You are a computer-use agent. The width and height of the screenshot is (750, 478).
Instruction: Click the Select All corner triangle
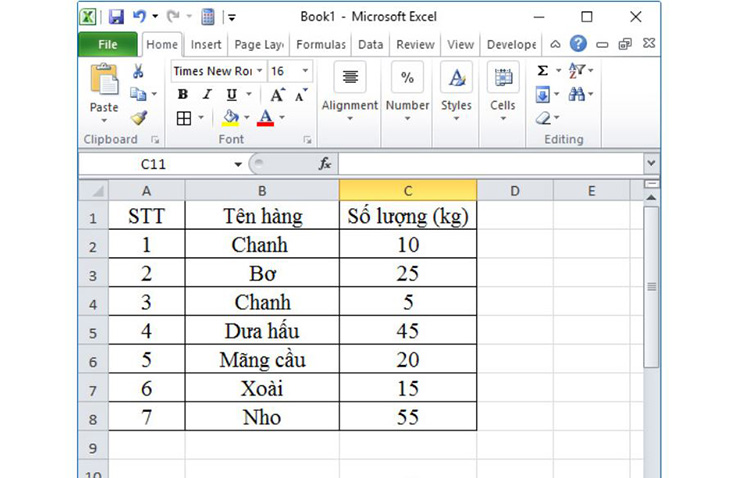click(93, 190)
